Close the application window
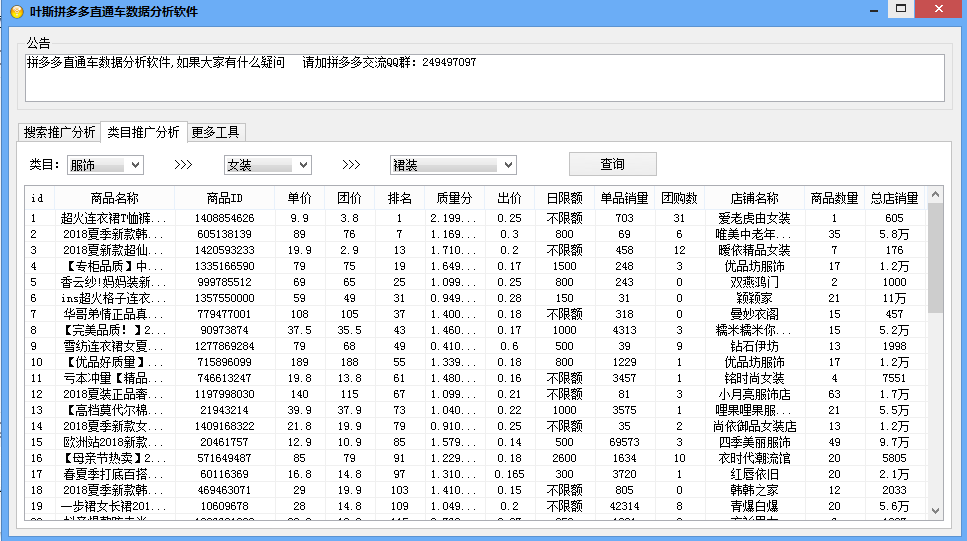This screenshot has width=967, height=541. click(x=939, y=9)
